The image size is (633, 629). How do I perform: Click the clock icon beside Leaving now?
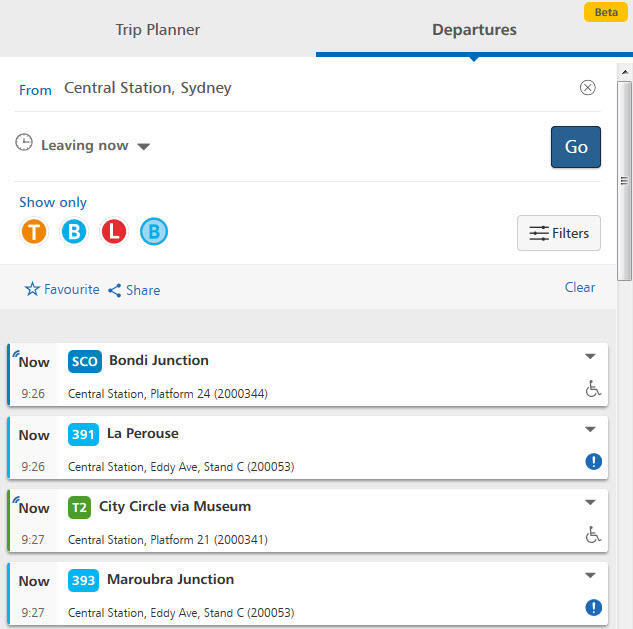pos(24,143)
